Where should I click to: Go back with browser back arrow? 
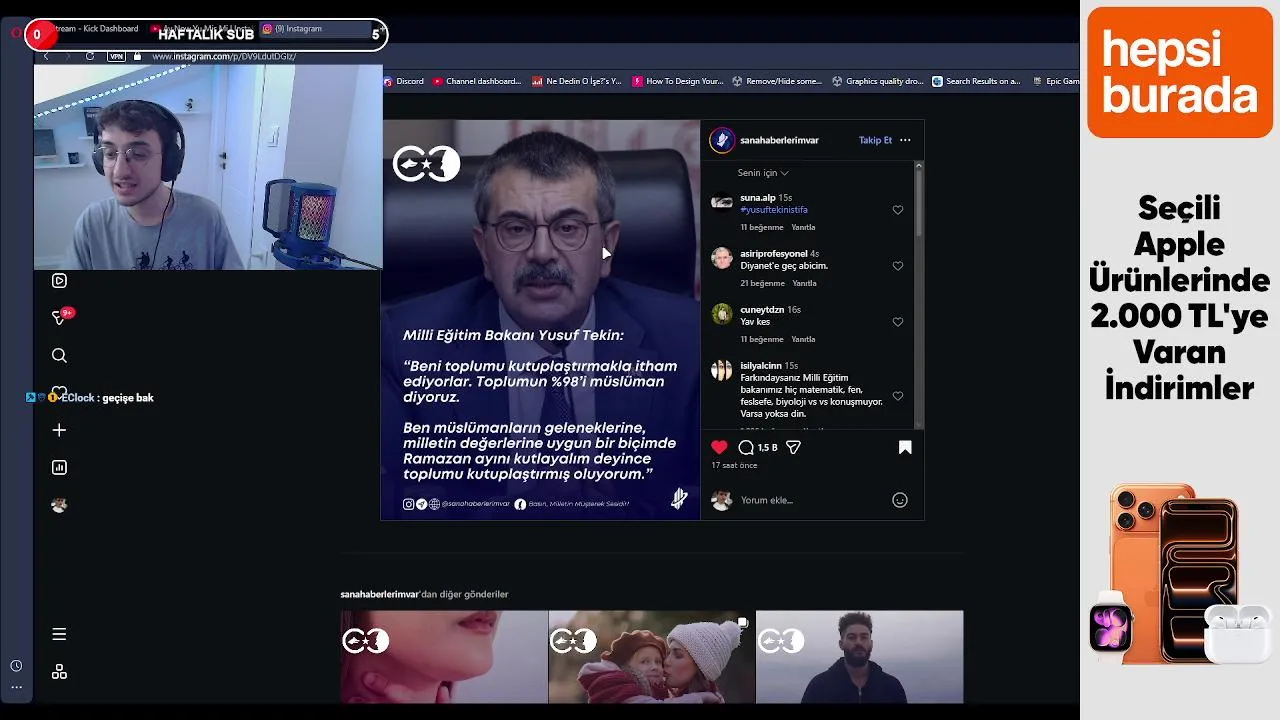coord(46,56)
